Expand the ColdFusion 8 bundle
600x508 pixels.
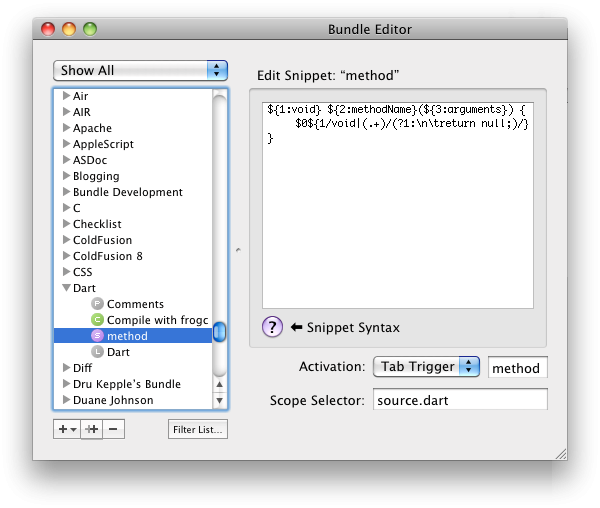66,256
